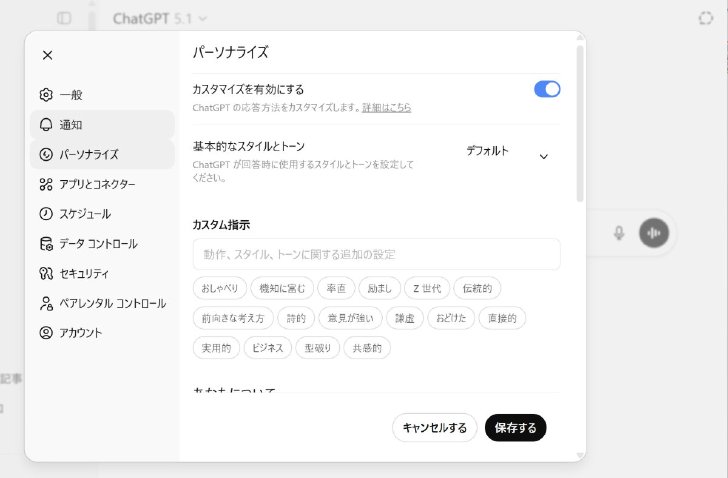728x478 pixels.
Task: Select the 詩的 trait chip
Action: pyautogui.click(x=296, y=318)
